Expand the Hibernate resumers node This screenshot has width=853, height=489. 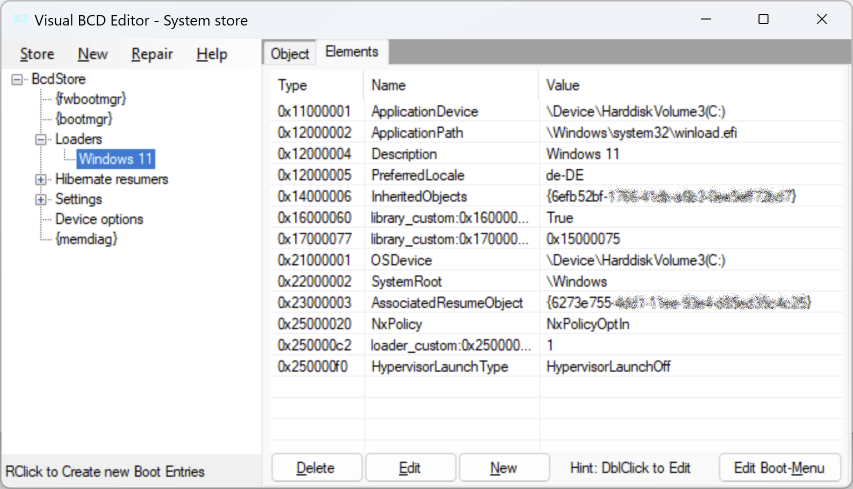click(41, 179)
